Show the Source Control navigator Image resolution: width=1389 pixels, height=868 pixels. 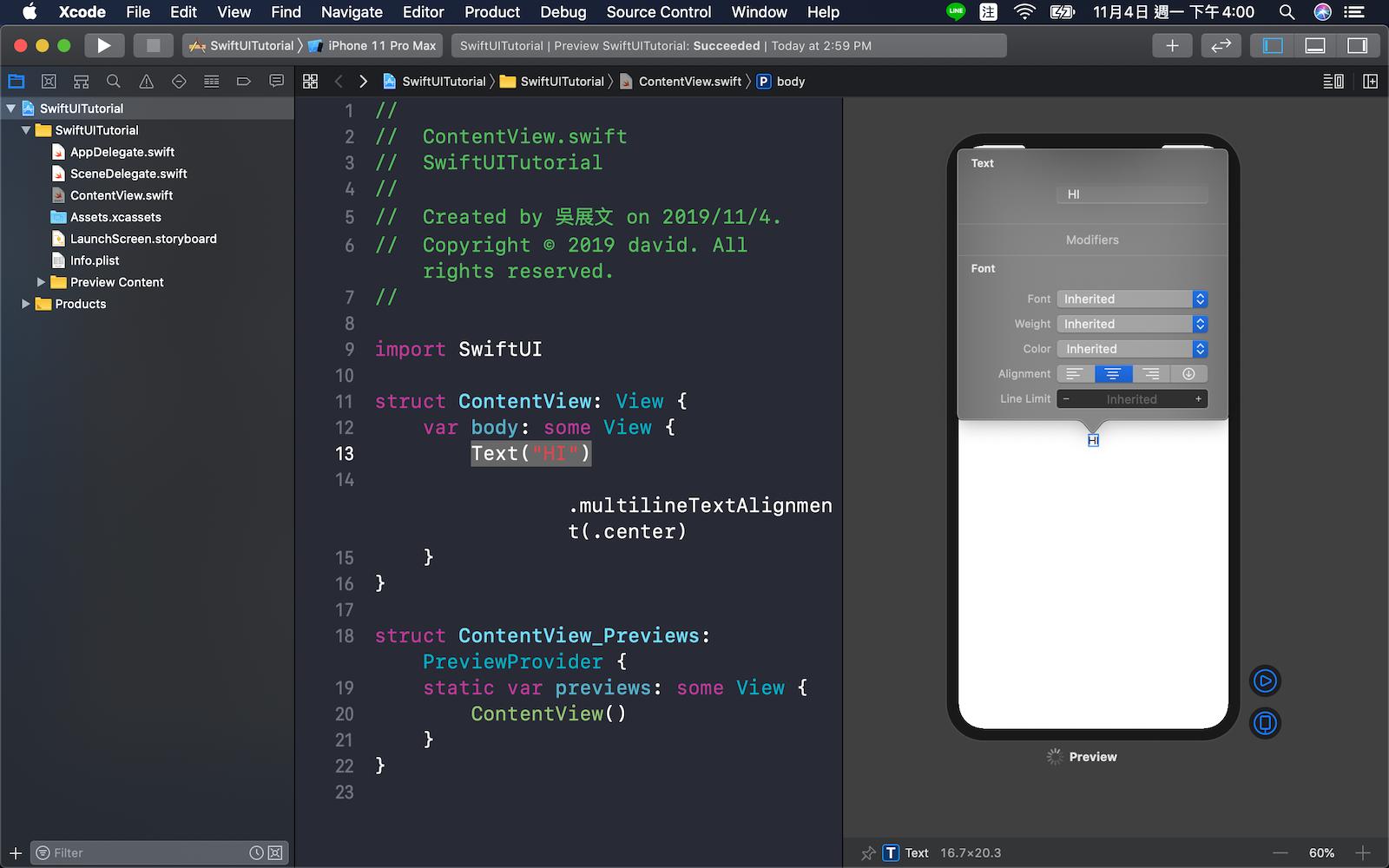tap(49, 82)
